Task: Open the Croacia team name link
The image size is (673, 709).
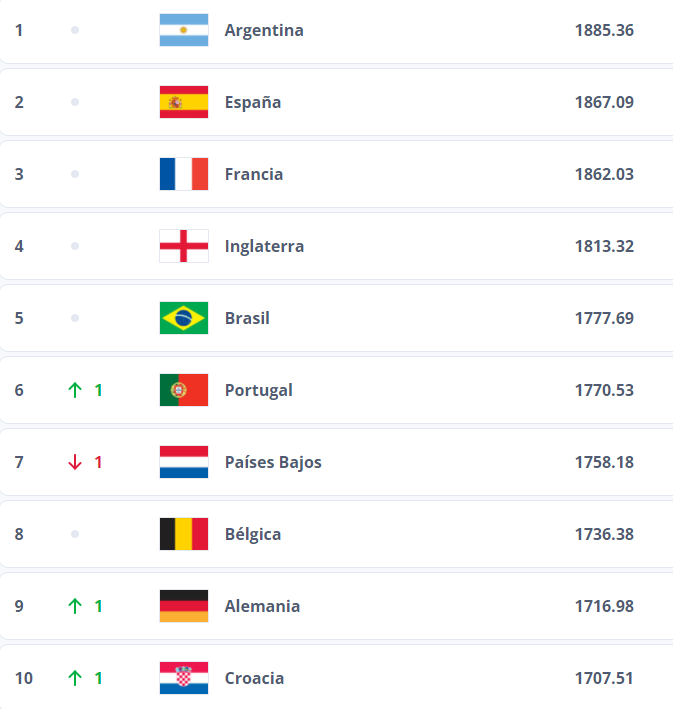Action: coord(254,678)
